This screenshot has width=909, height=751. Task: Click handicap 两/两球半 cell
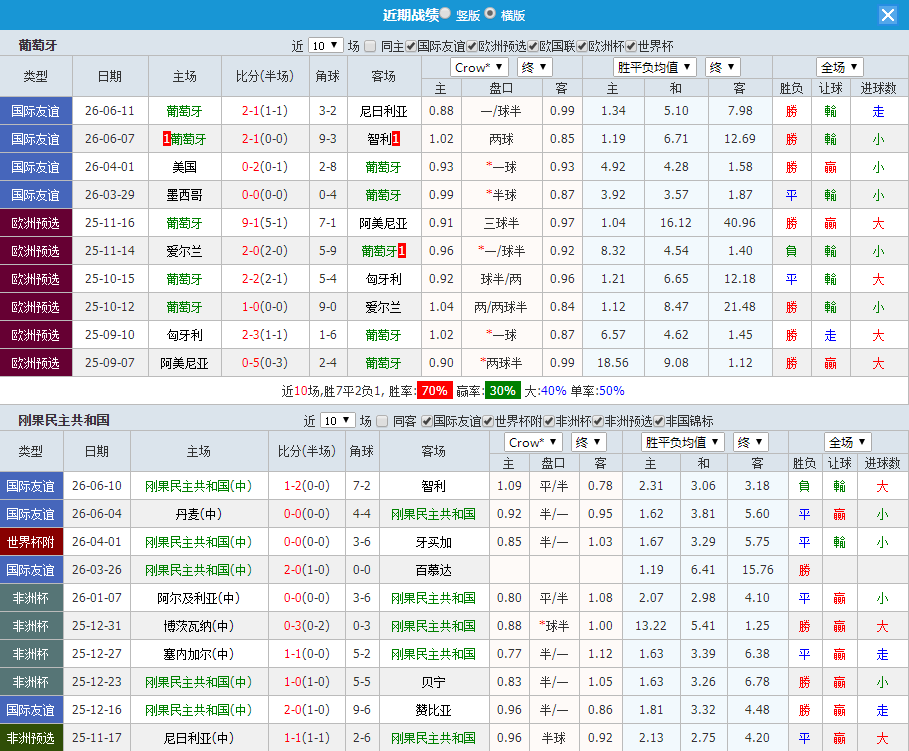(x=501, y=307)
